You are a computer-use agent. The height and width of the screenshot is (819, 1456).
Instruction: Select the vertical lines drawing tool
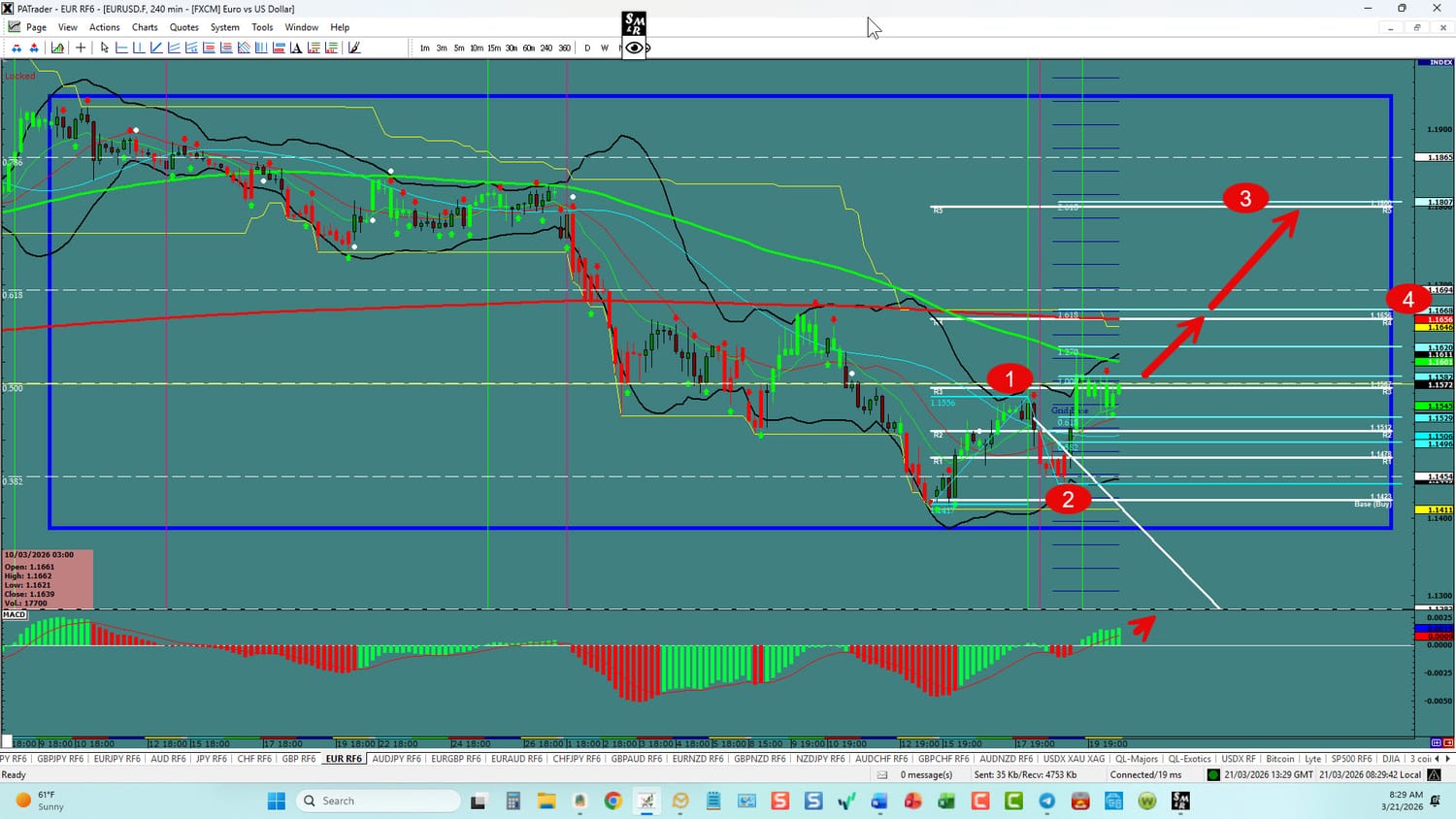coord(139,48)
